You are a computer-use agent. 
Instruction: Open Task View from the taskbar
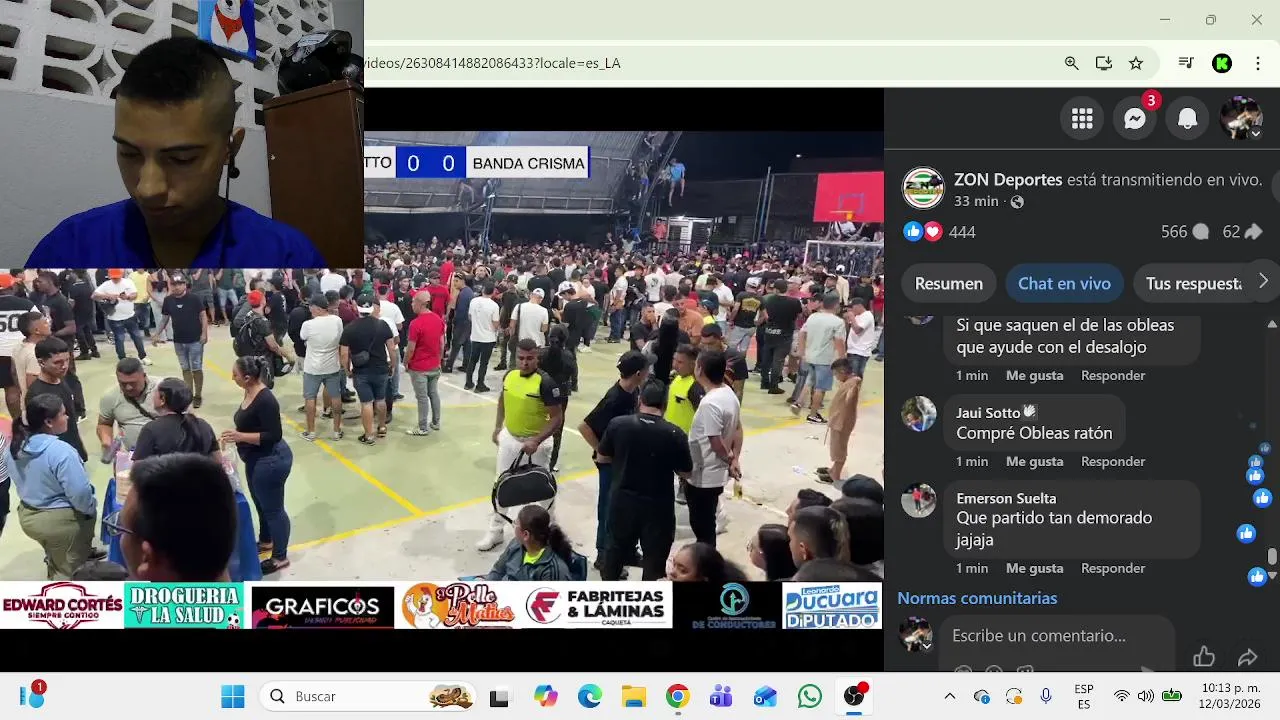499,697
